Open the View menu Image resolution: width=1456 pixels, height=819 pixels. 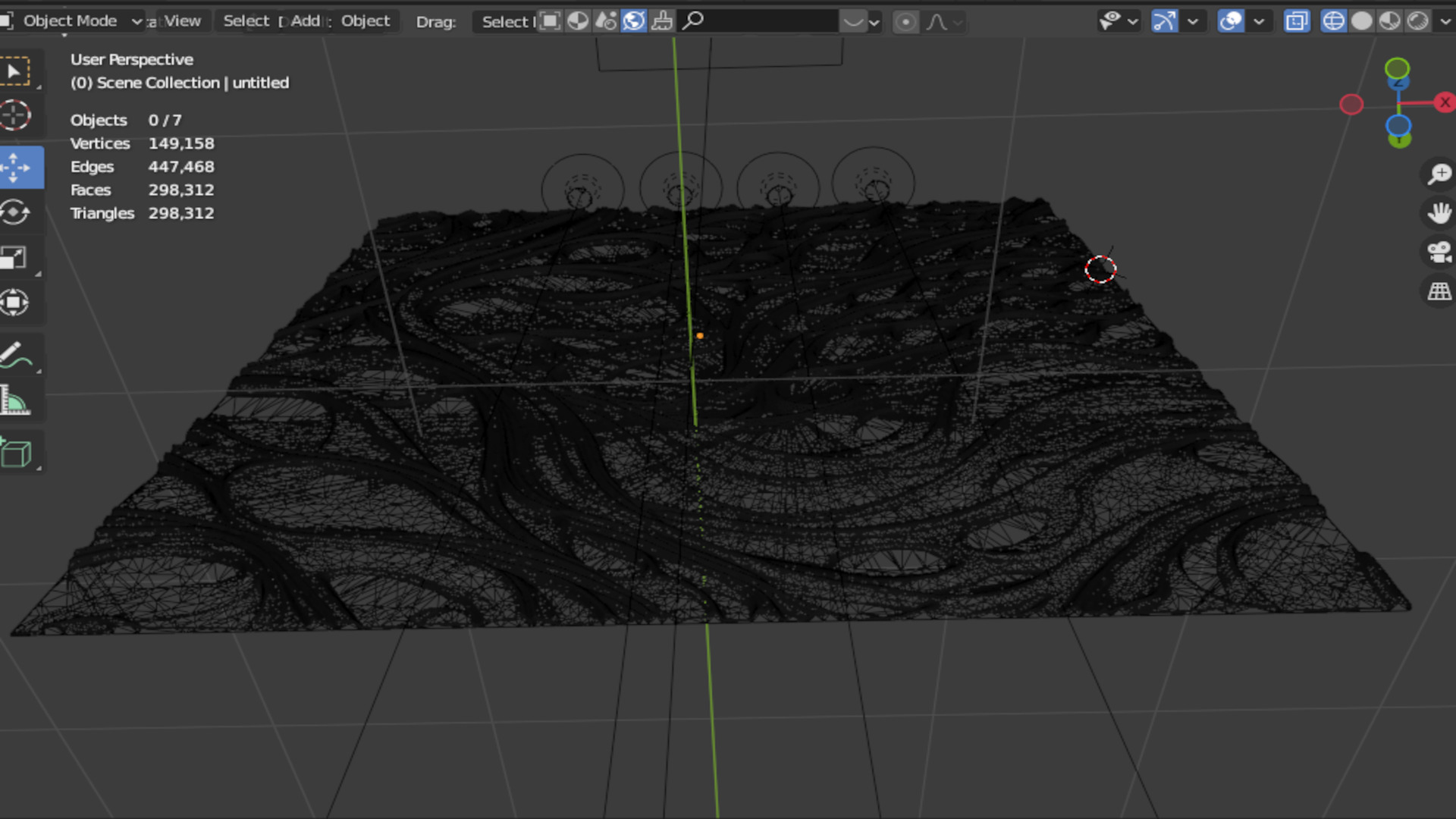pyautogui.click(x=183, y=21)
